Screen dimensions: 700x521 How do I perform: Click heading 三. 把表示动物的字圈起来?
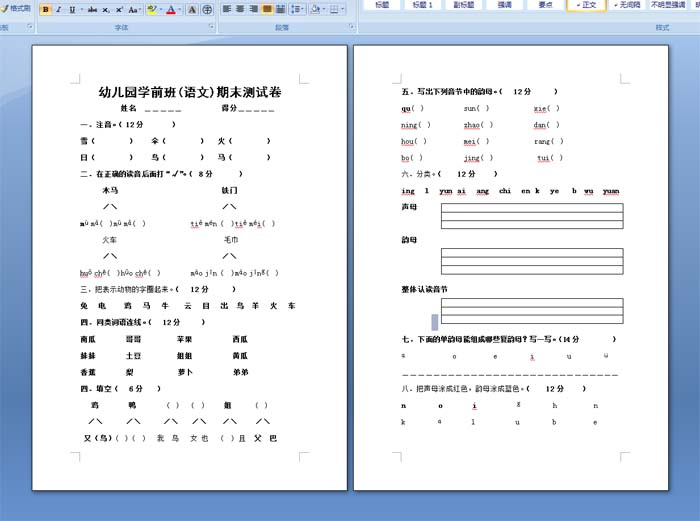coord(127,289)
